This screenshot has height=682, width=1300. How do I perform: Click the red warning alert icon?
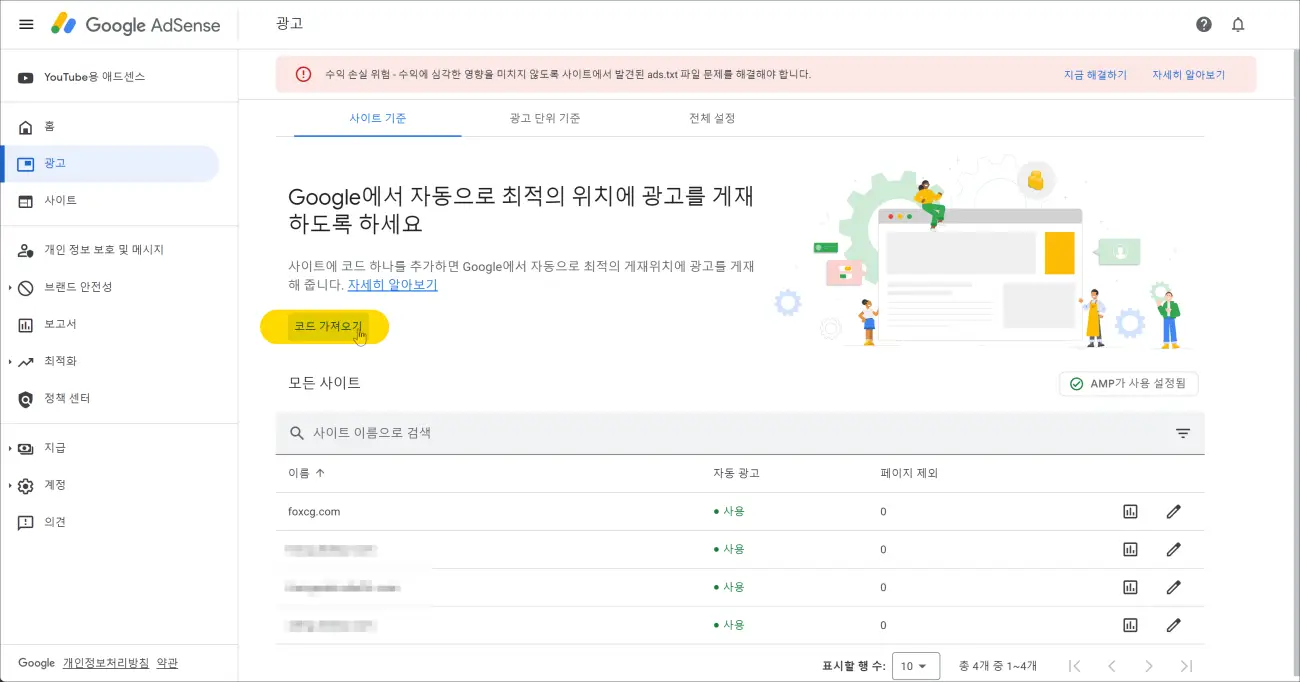[x=303, y=74]
